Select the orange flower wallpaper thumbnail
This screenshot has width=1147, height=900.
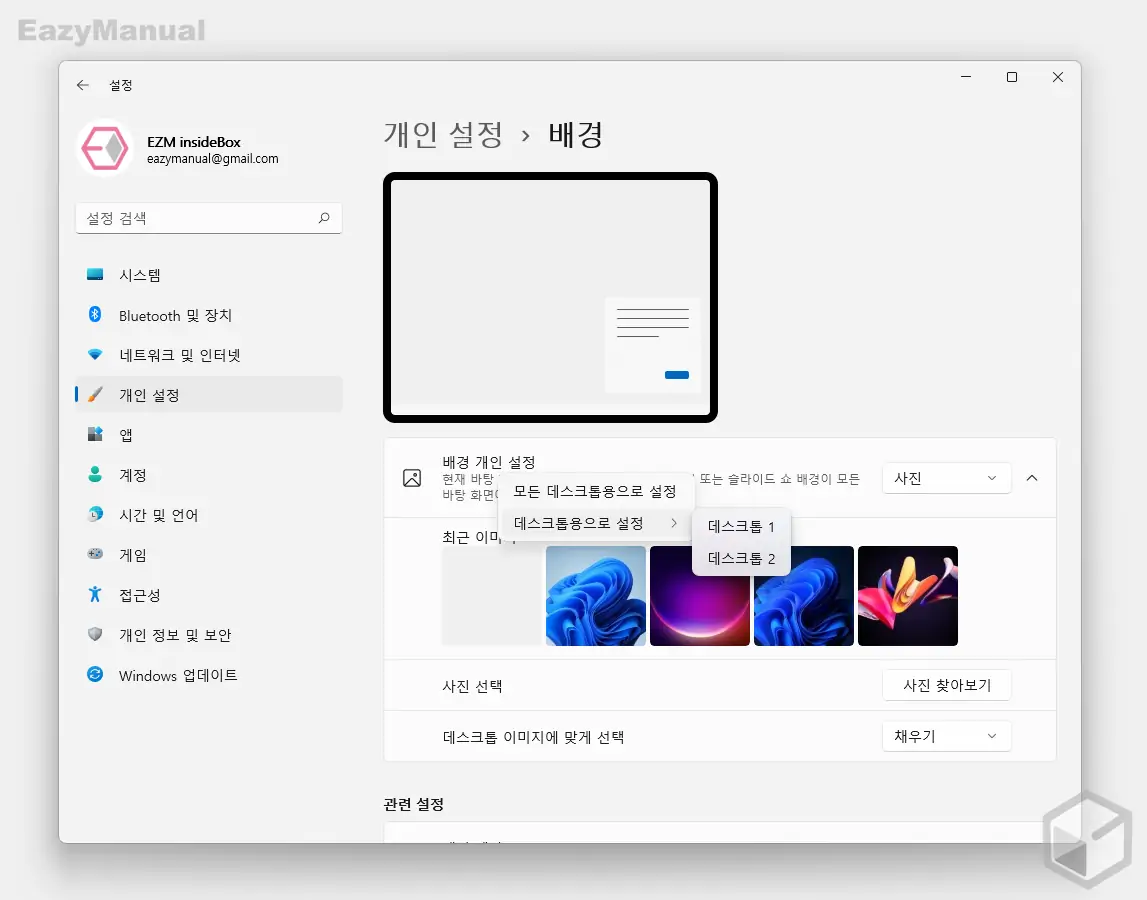[907, 595]
